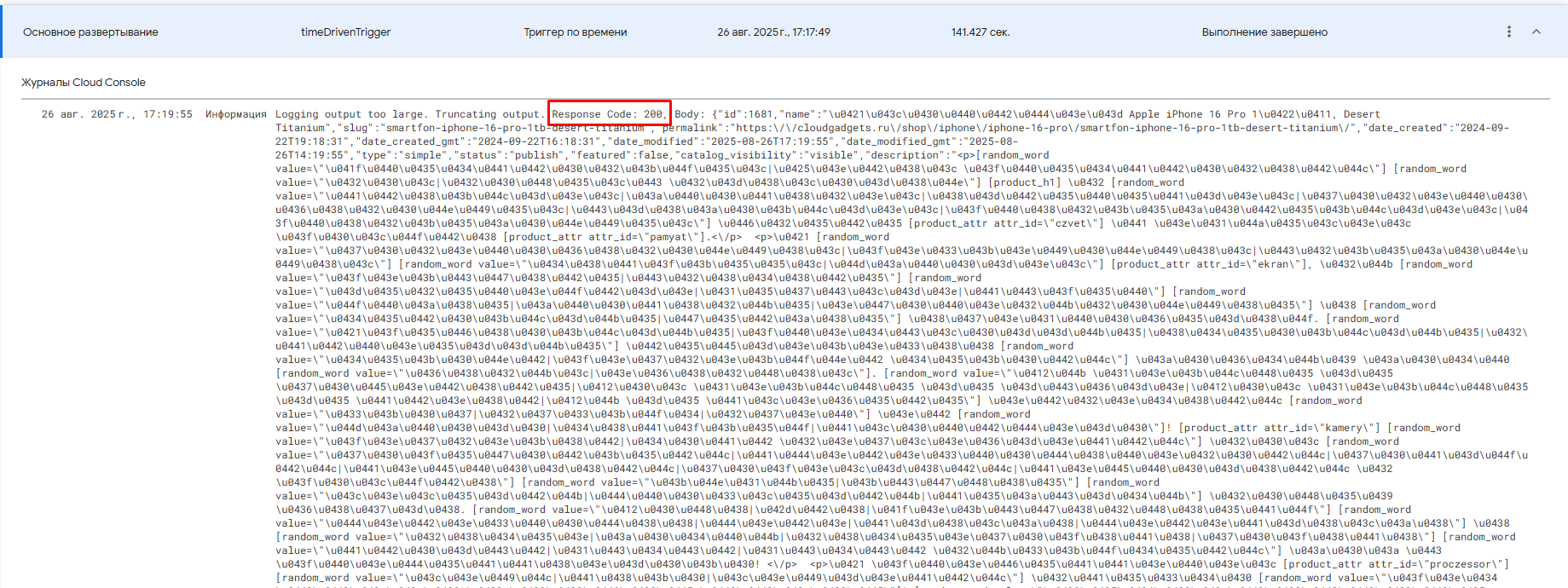Open the three-dot menu for the execution

point(1508,32)
